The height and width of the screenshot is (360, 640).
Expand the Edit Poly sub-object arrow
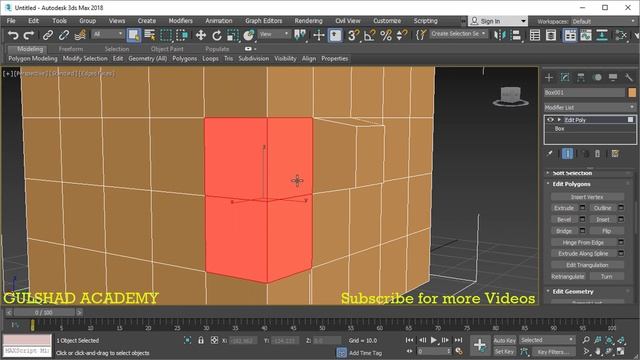point(559,120)
